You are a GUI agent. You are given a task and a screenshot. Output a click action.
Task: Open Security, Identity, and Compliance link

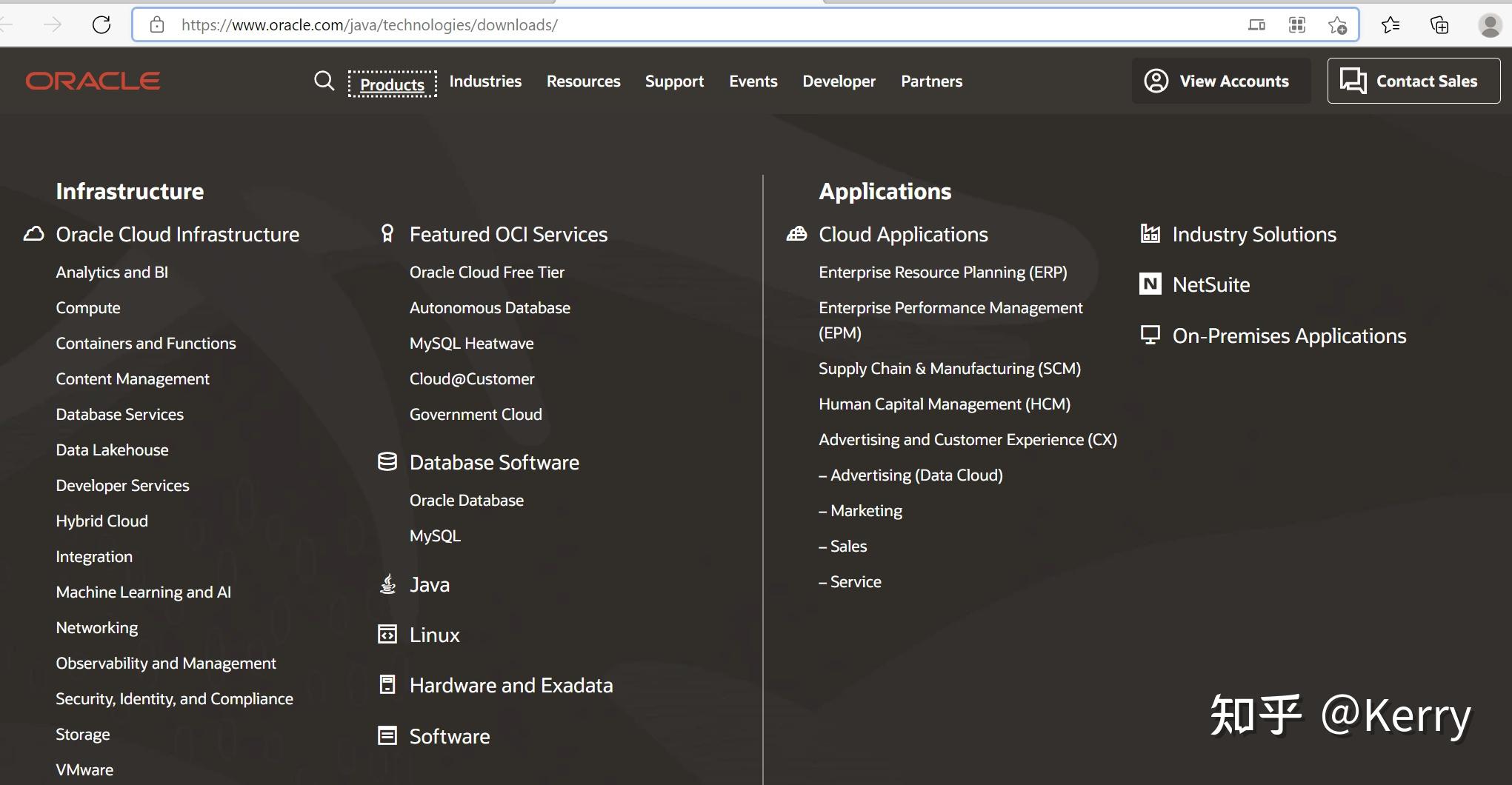point(175,698)
